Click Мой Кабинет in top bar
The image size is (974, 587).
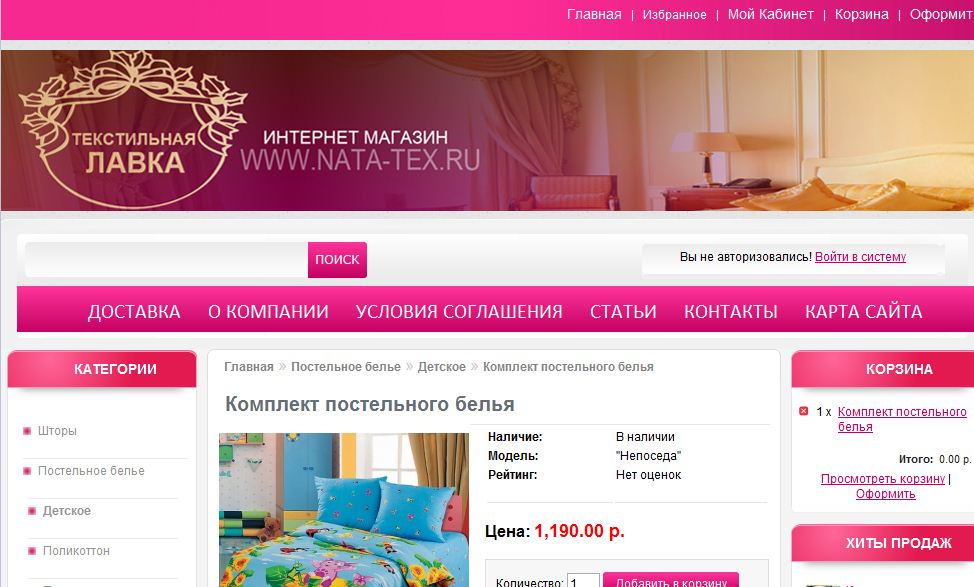[770, 14]
